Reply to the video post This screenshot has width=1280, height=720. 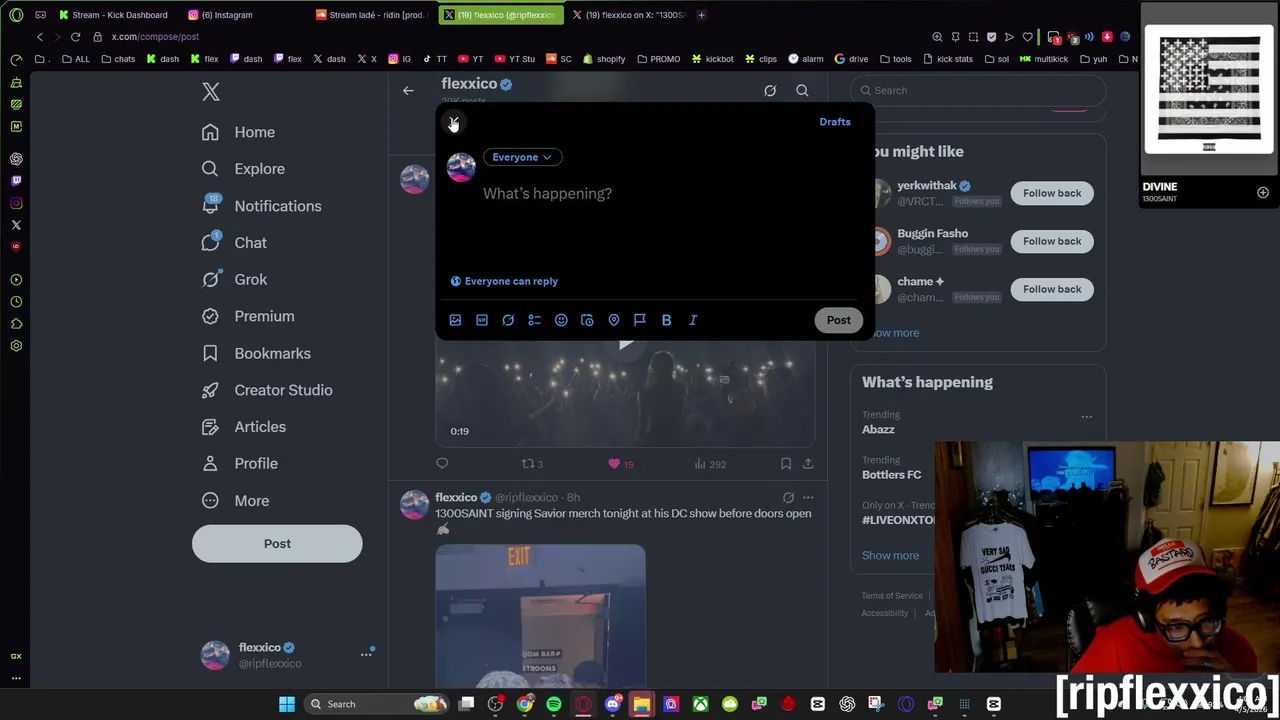pos(442,464)
